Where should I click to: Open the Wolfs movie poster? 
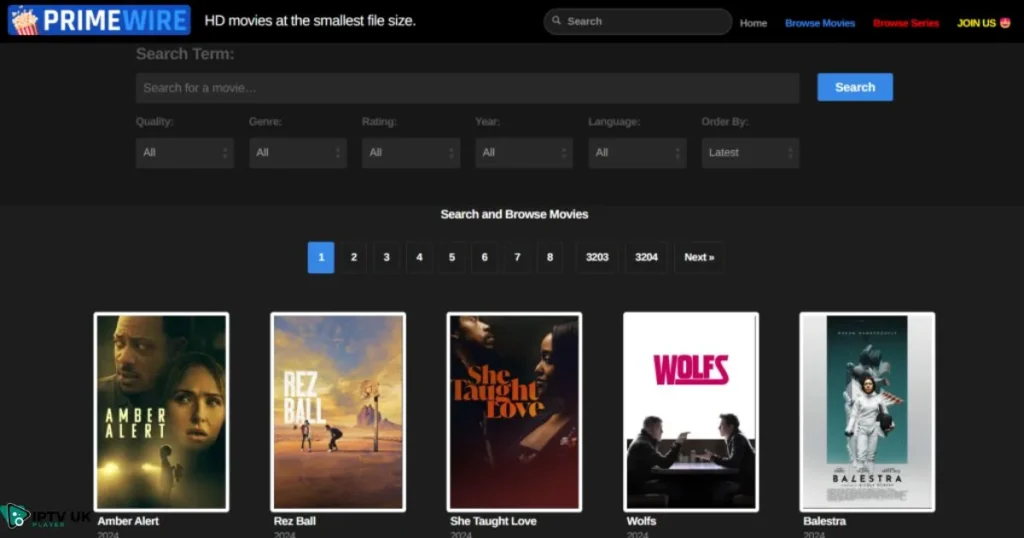click(691, 412)
